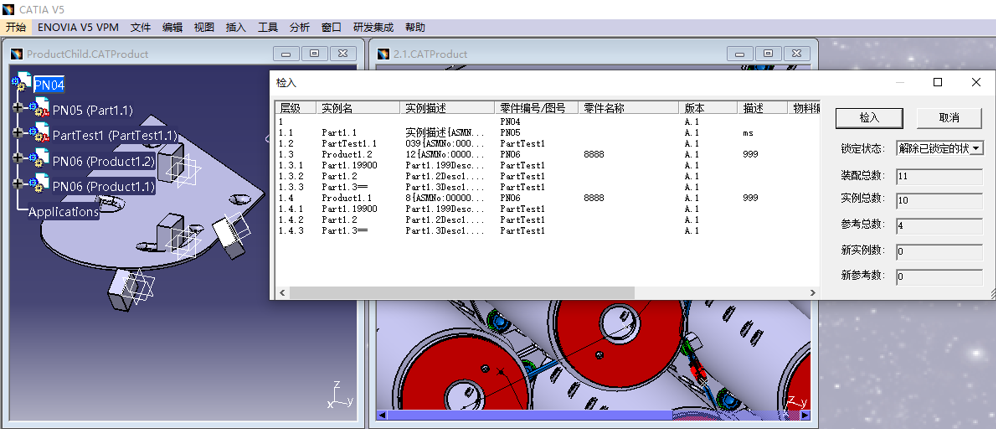The width and height of the screenshot is (996, 429).
Task: Open the 锁定状态 dropdown
Action: click(977, 148)
